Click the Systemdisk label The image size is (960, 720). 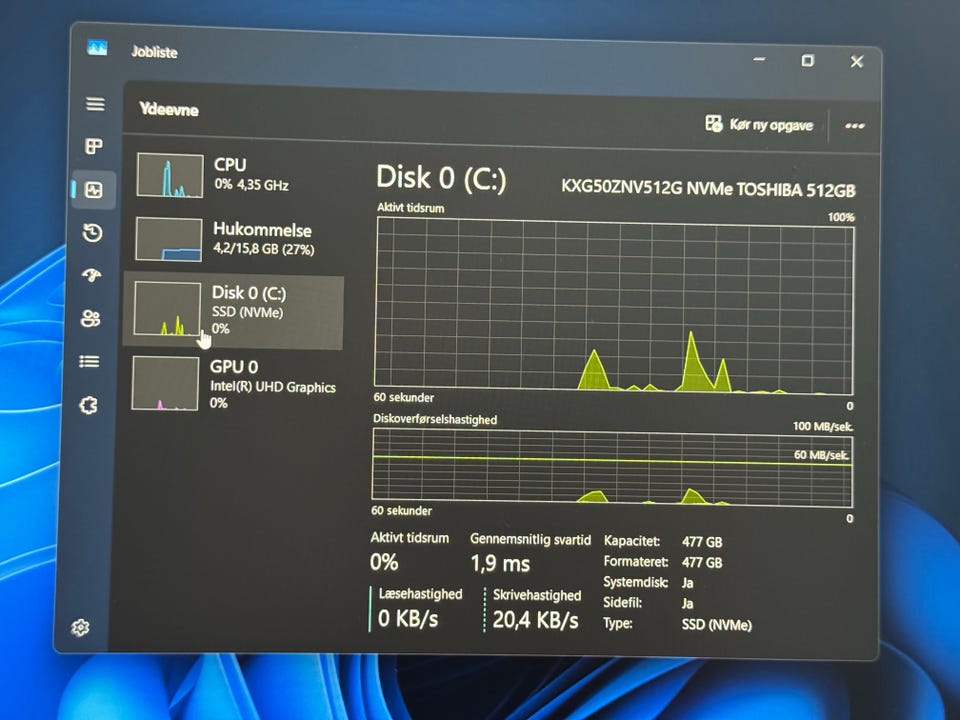[x=635, y=582]
